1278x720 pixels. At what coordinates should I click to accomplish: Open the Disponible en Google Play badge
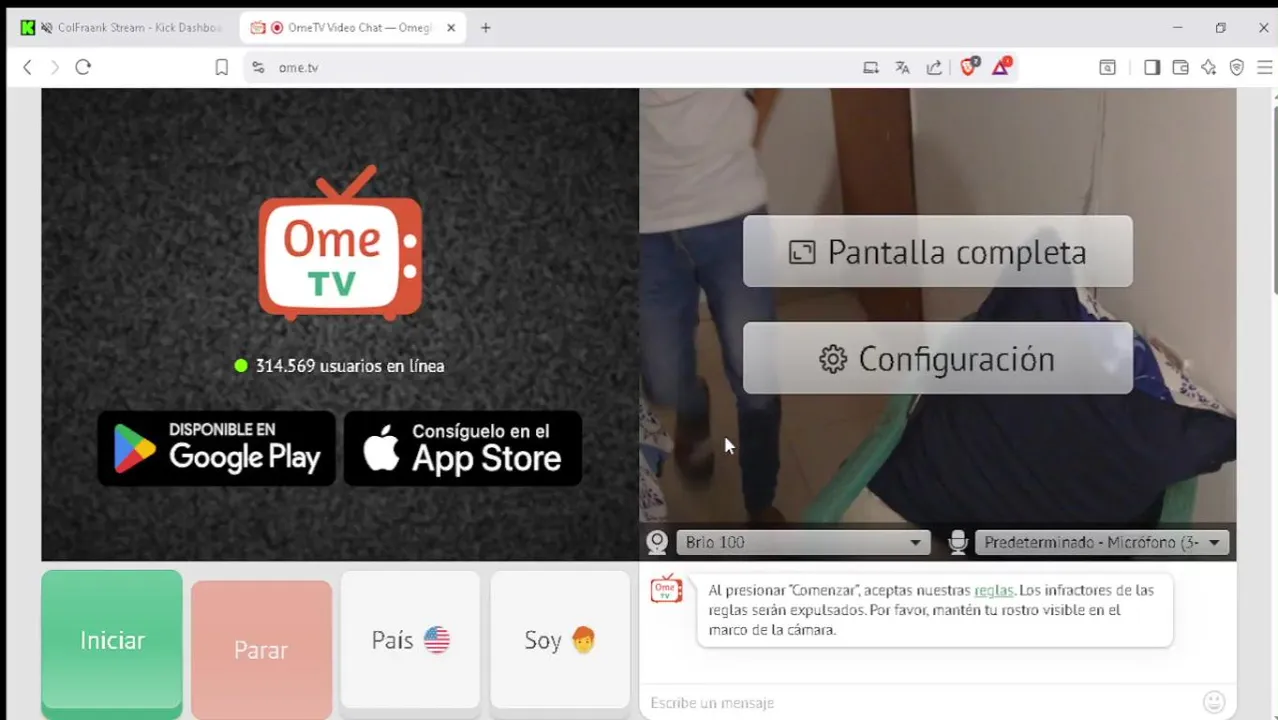(217, 448)
